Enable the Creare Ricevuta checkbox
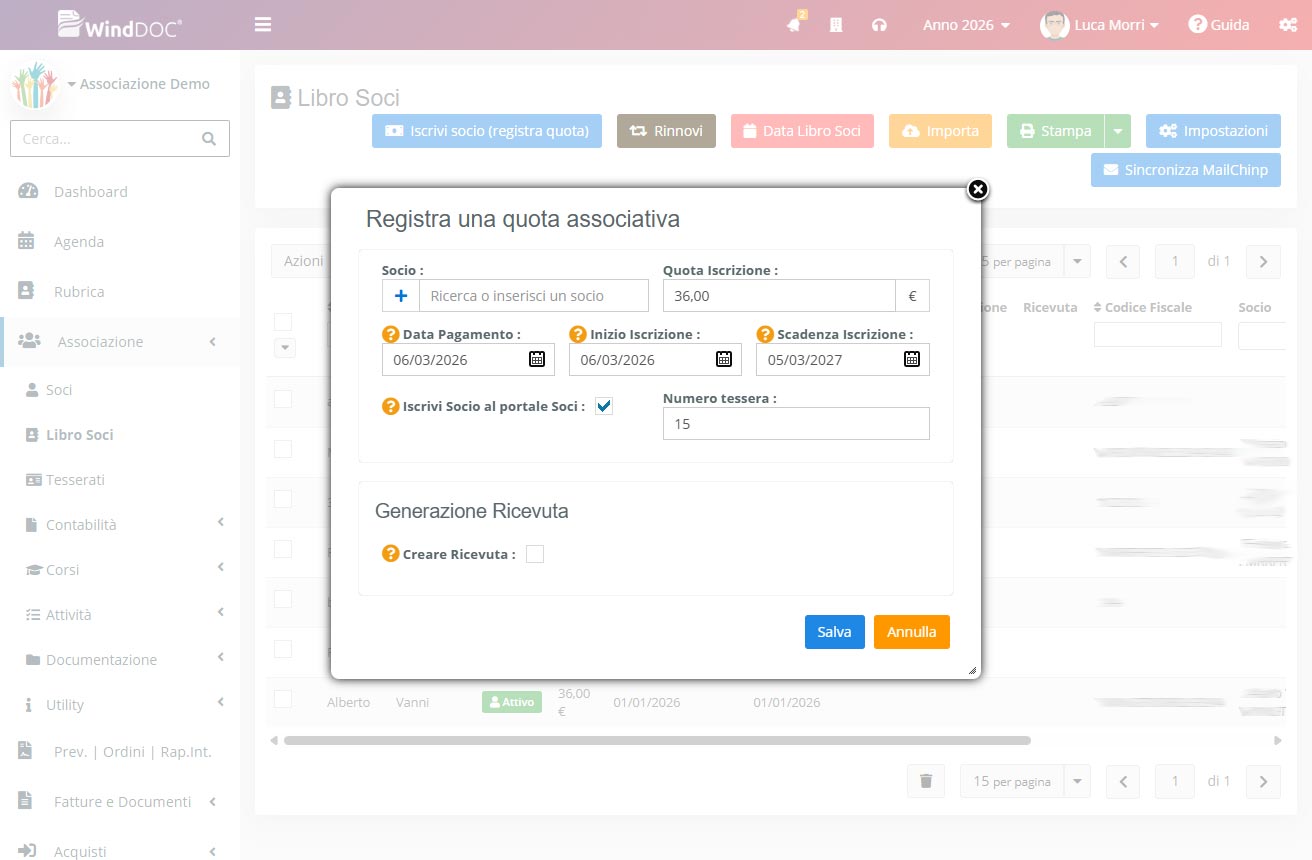The image size is (1312, 860). click(x=535, y=554)
